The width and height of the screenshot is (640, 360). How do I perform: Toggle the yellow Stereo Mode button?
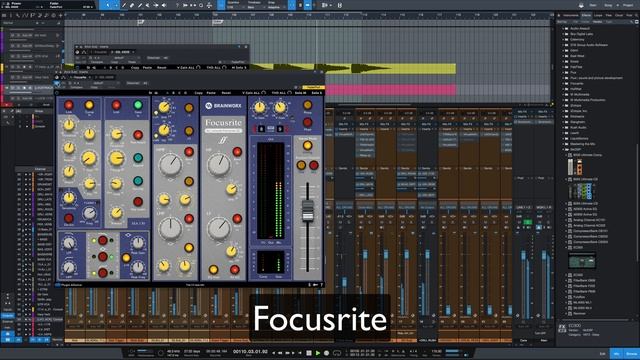point(307,145)
